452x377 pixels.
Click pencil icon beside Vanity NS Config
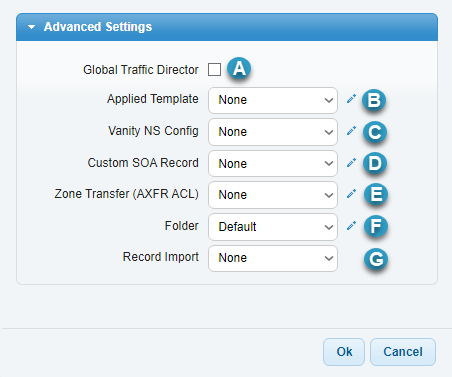coord(351,131)
